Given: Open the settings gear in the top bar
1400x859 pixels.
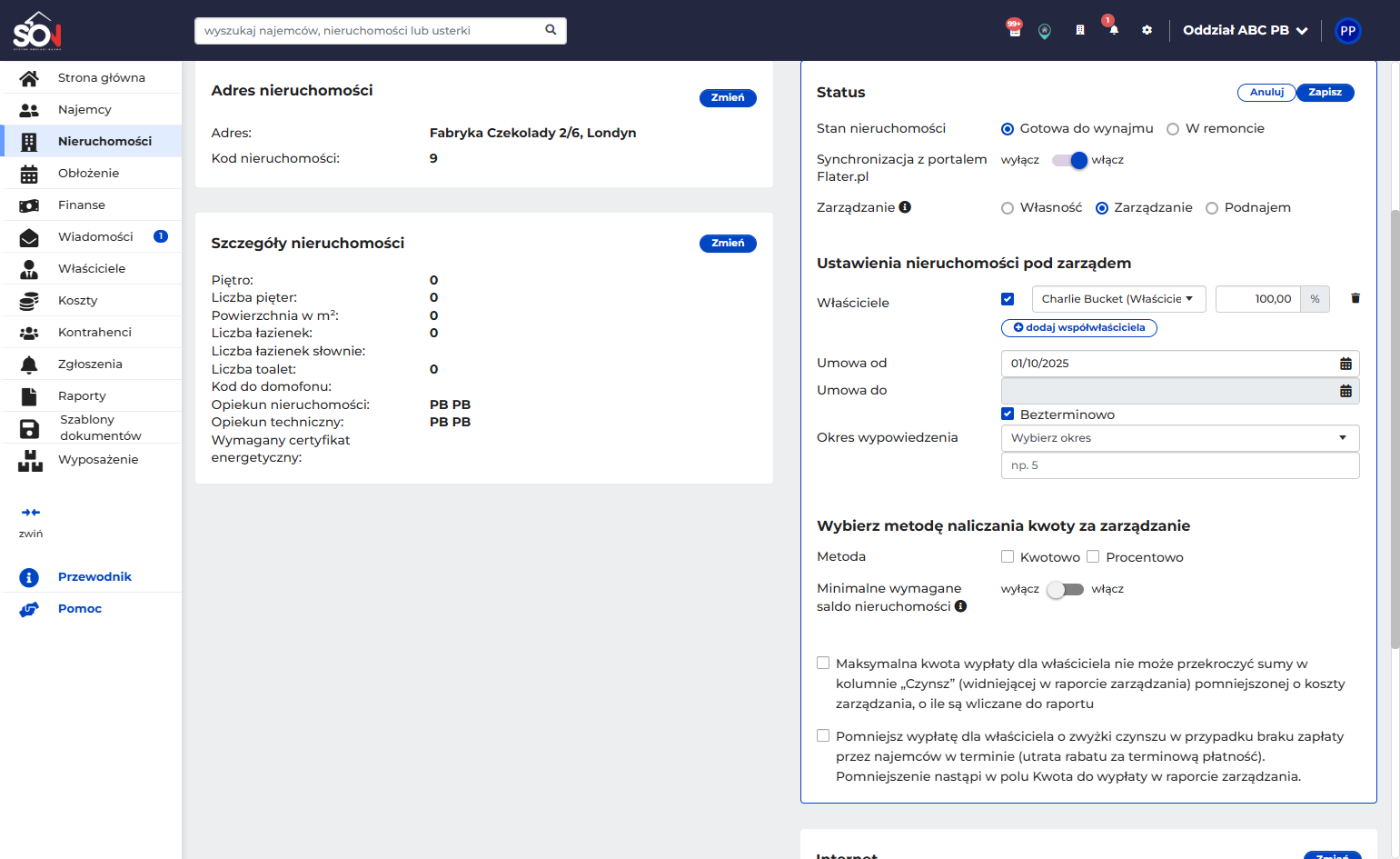Looking at the screenshot, I should [1147, 30].
